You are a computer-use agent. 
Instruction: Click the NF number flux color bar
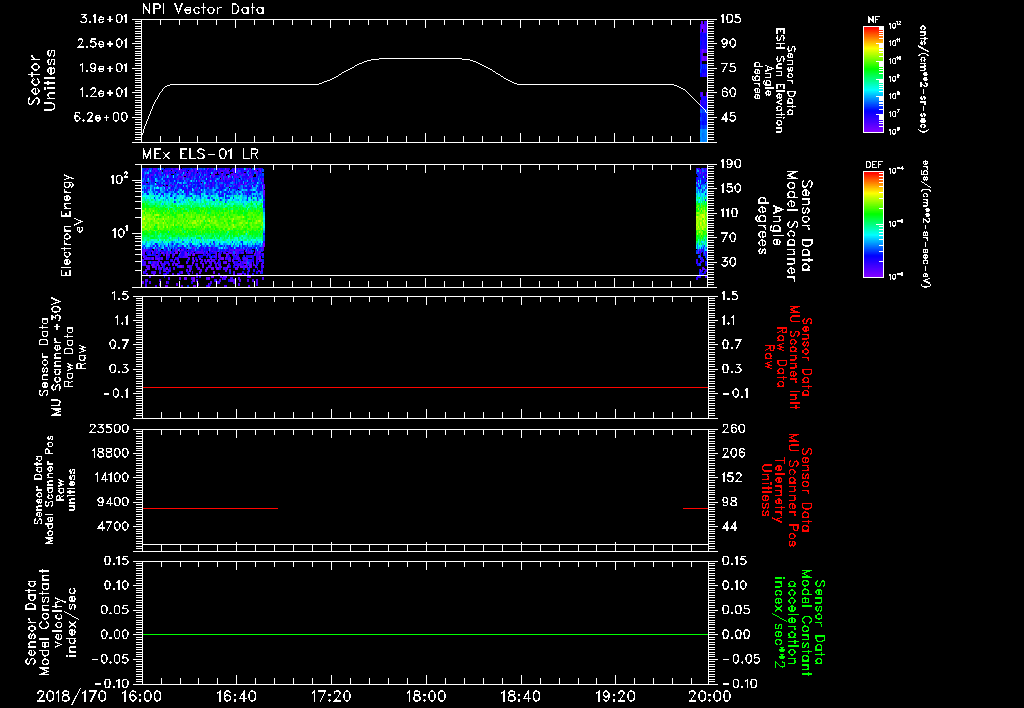(873, 78)
